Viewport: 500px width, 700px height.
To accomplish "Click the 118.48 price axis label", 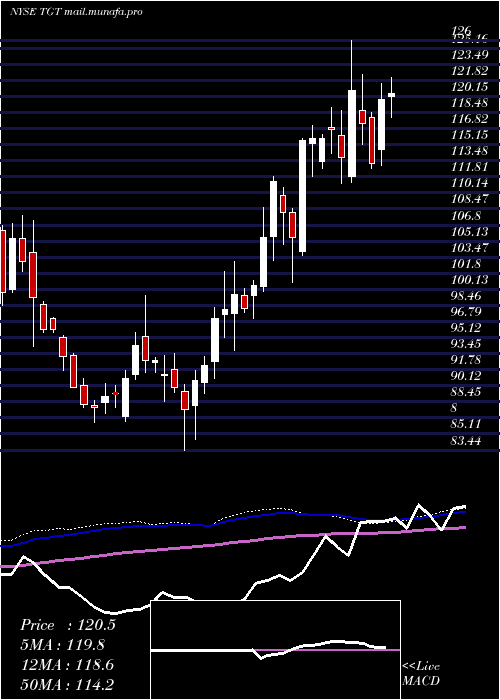I will (469, 104).
